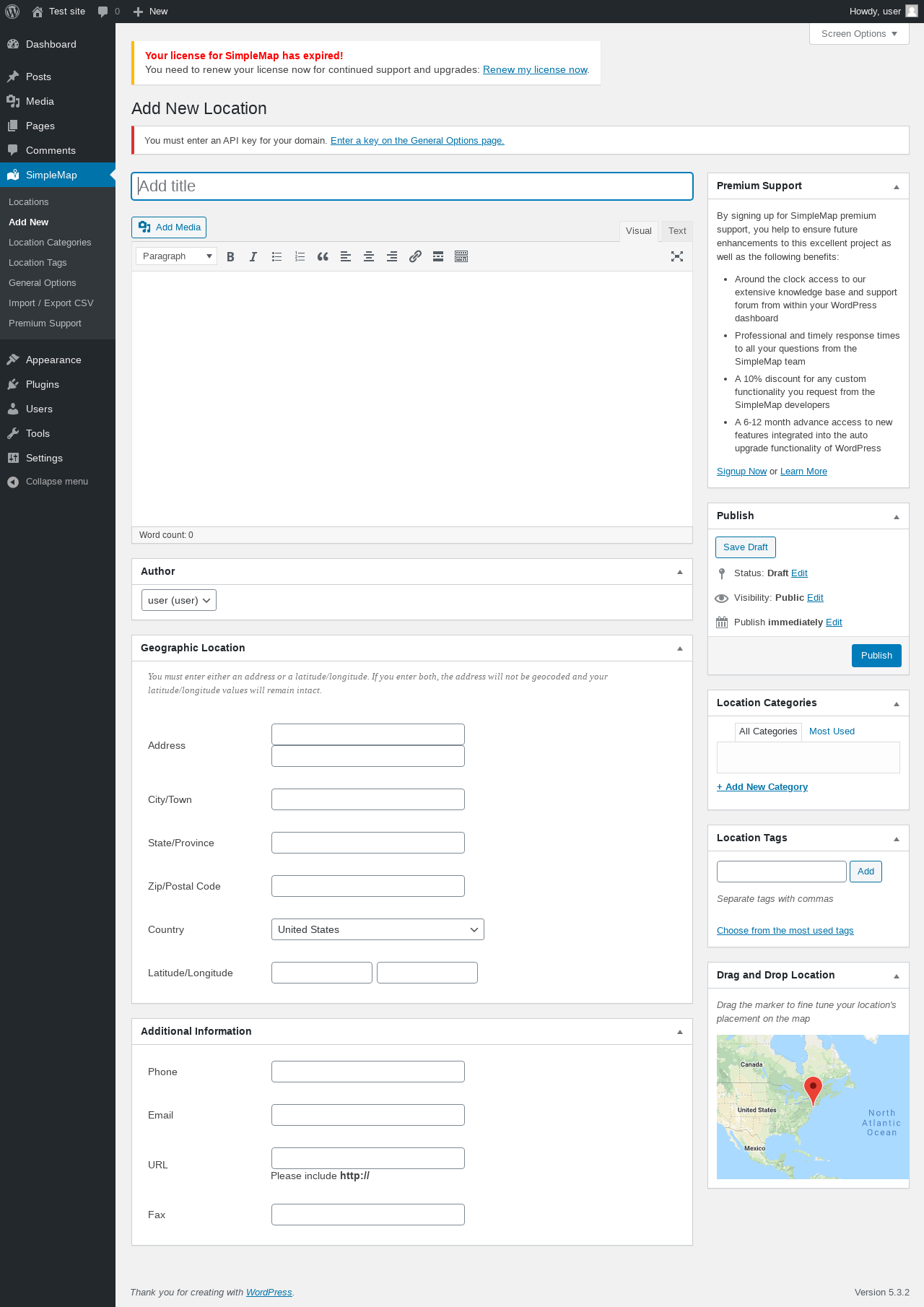Viewport: 924px width, 1307px height.
Task: Click the WordPress logo in admin bar
Action: (12, 12)
